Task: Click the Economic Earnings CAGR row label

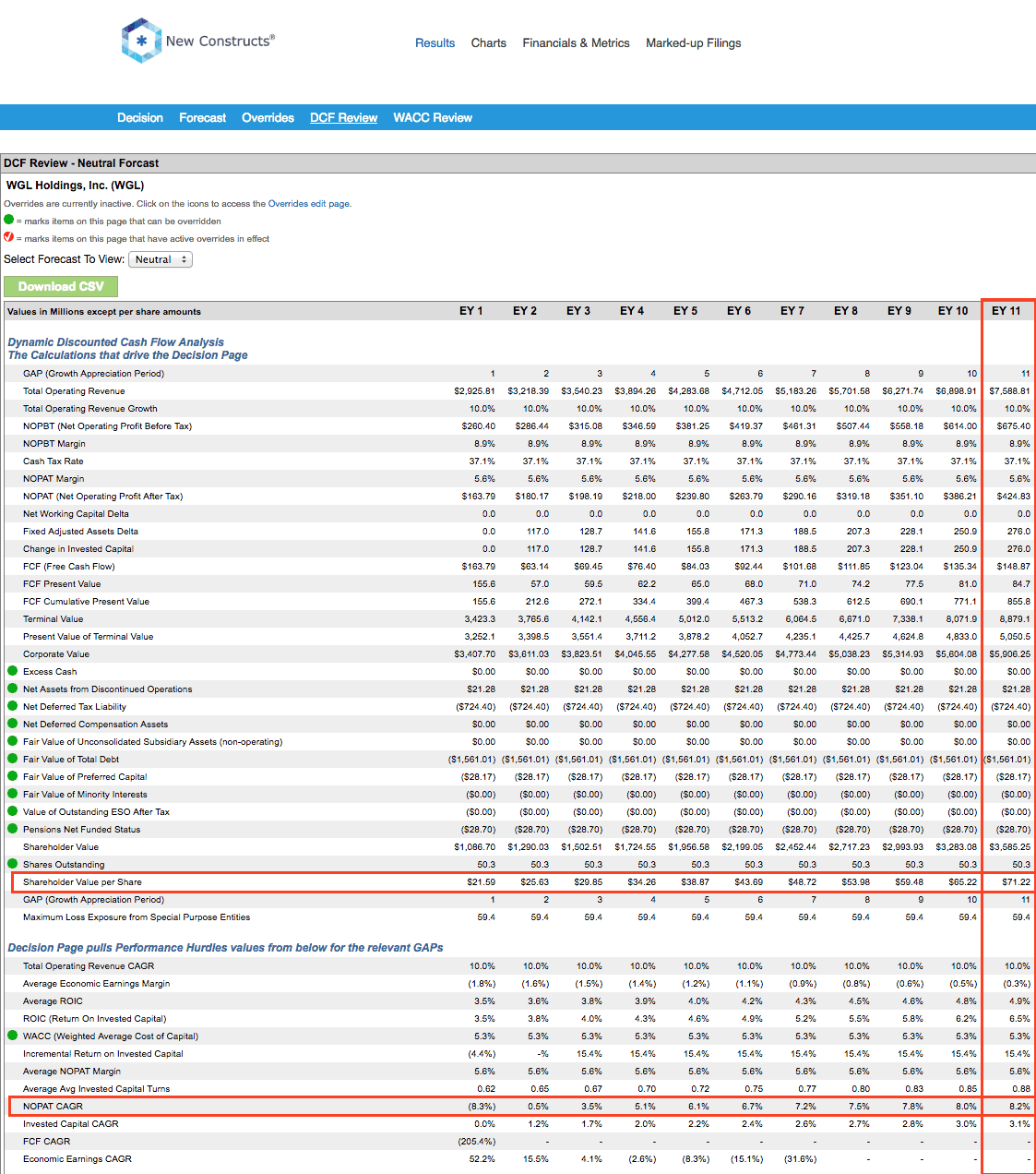Action: [77, 1158]
